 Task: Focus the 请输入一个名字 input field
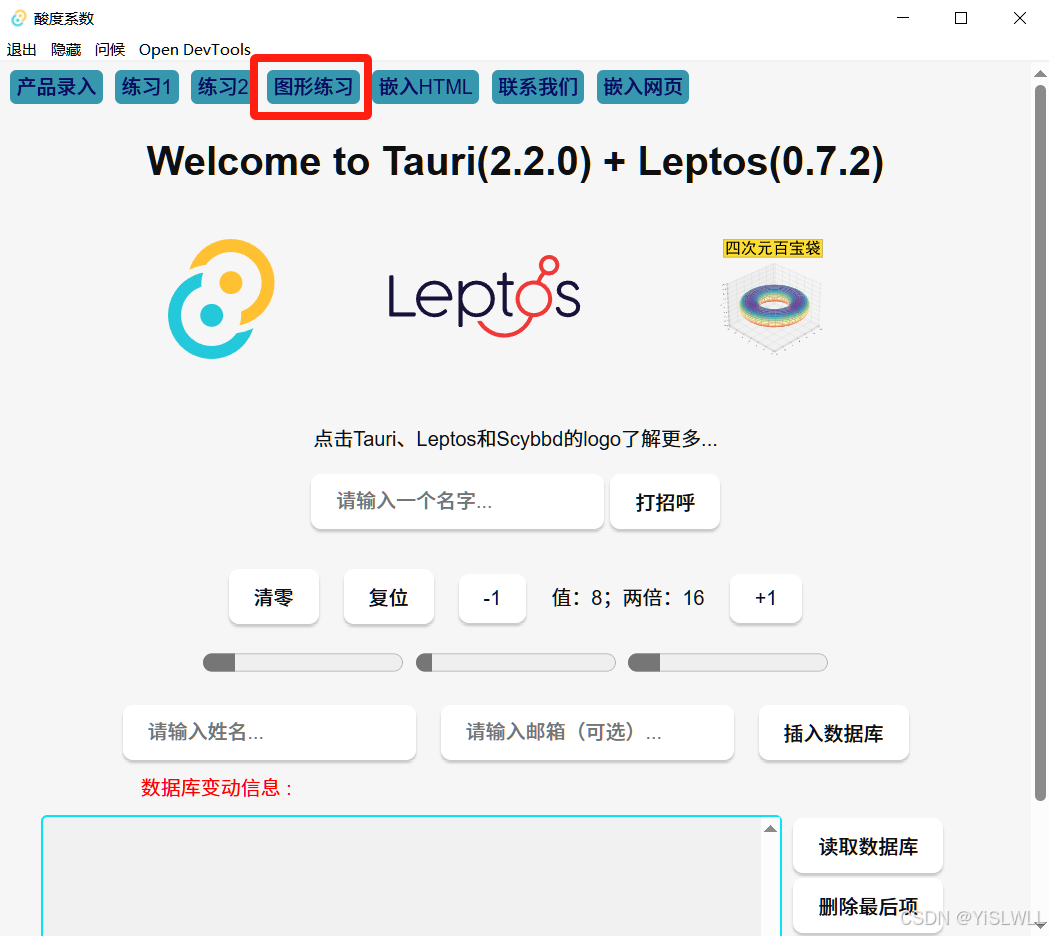coord(457,502)
